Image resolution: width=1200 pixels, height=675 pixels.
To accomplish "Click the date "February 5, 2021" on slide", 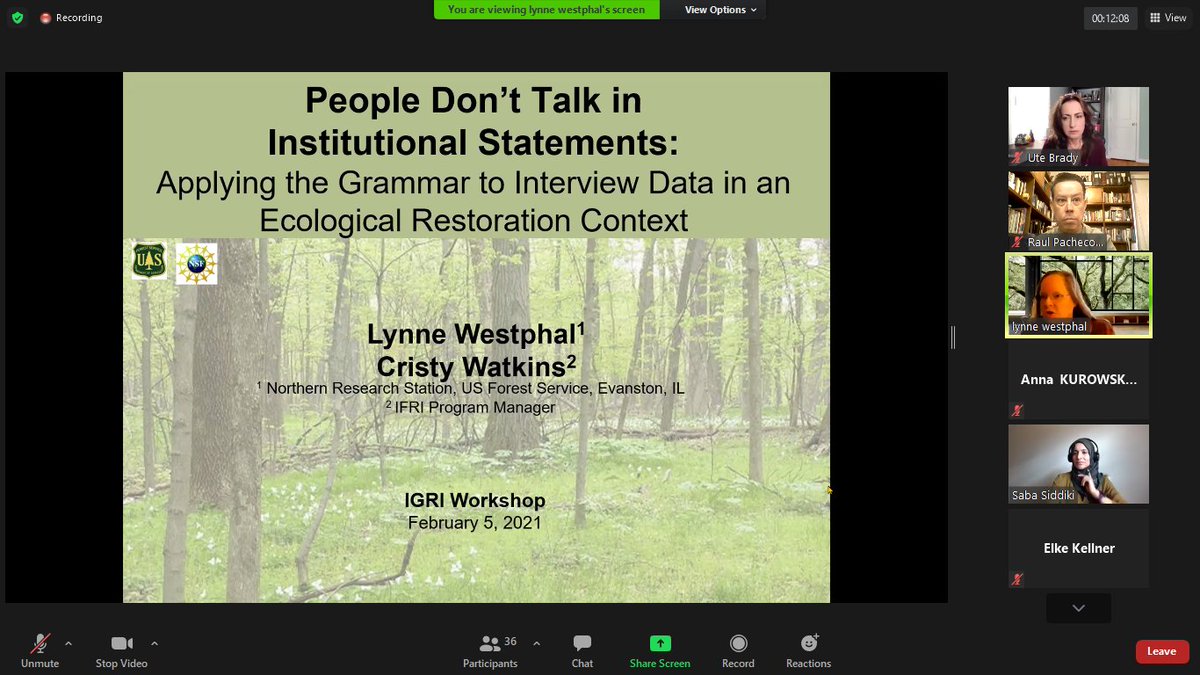I will click(474, 522).
